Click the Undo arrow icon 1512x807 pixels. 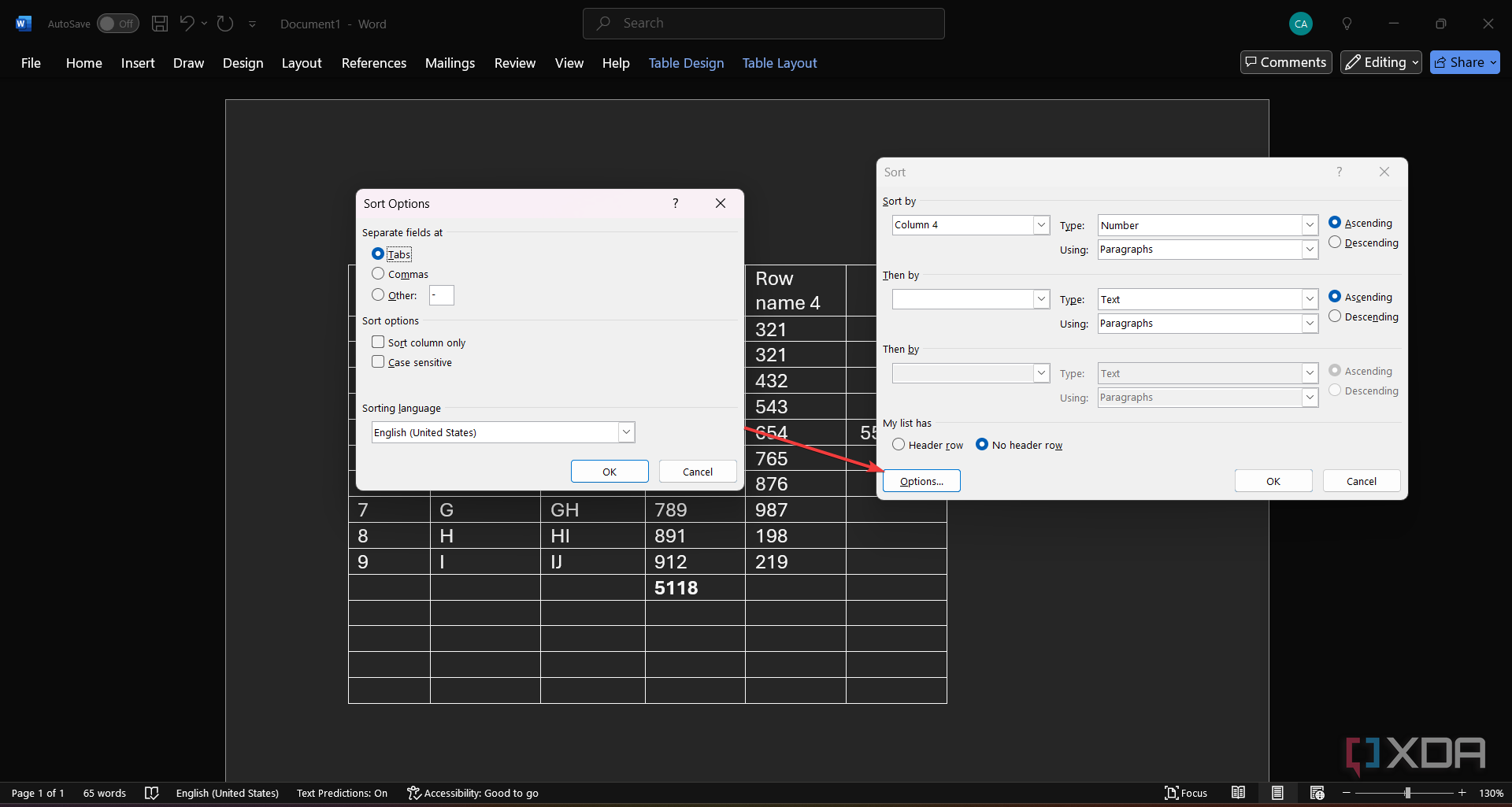pyautogui.click(x=187, y=24)
